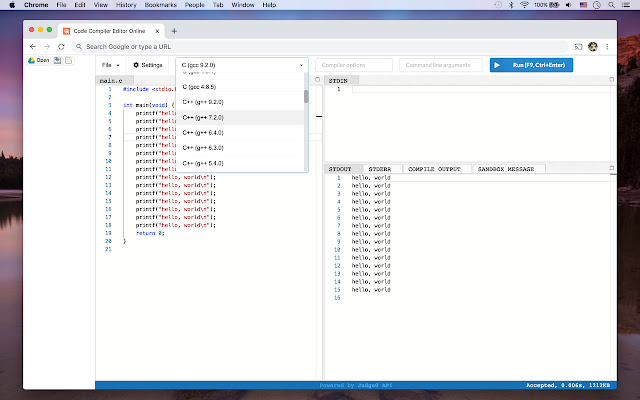This screenshot has height=400, width=640.
Task: Reload the page with refresh icon
Action: [62, 46]
